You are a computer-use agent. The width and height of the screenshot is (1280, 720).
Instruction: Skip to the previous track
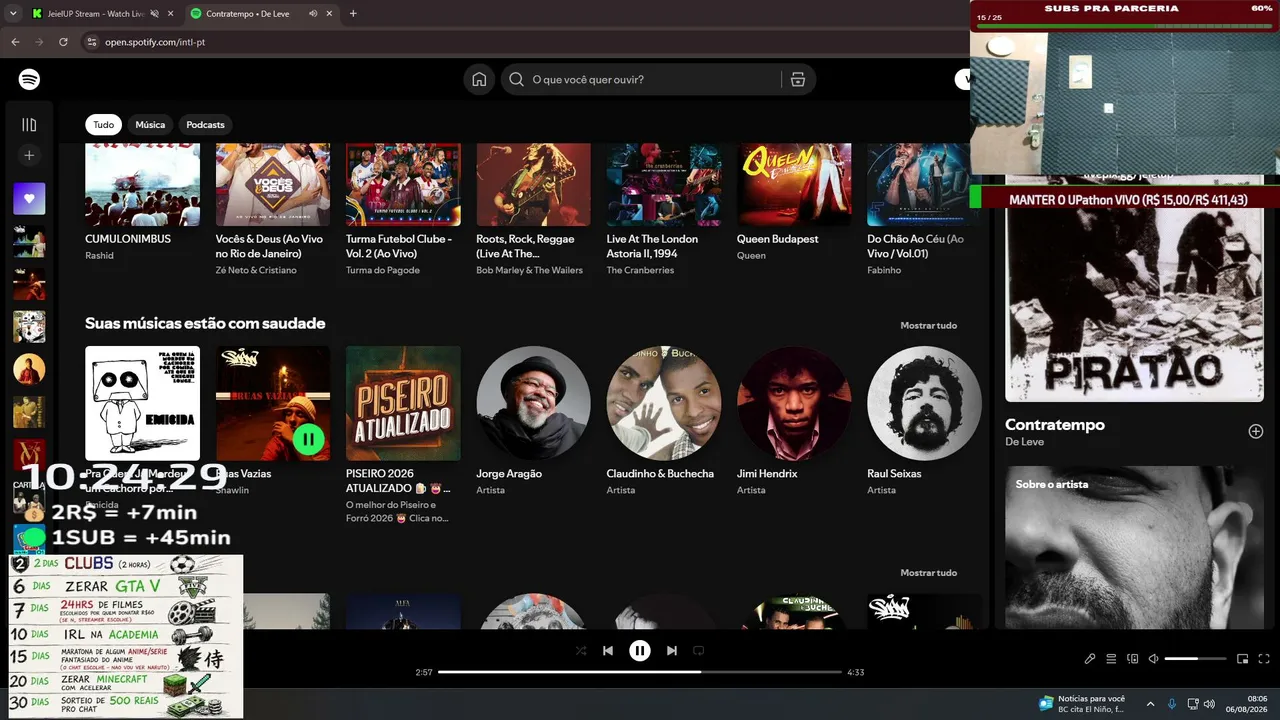[607, 651]
